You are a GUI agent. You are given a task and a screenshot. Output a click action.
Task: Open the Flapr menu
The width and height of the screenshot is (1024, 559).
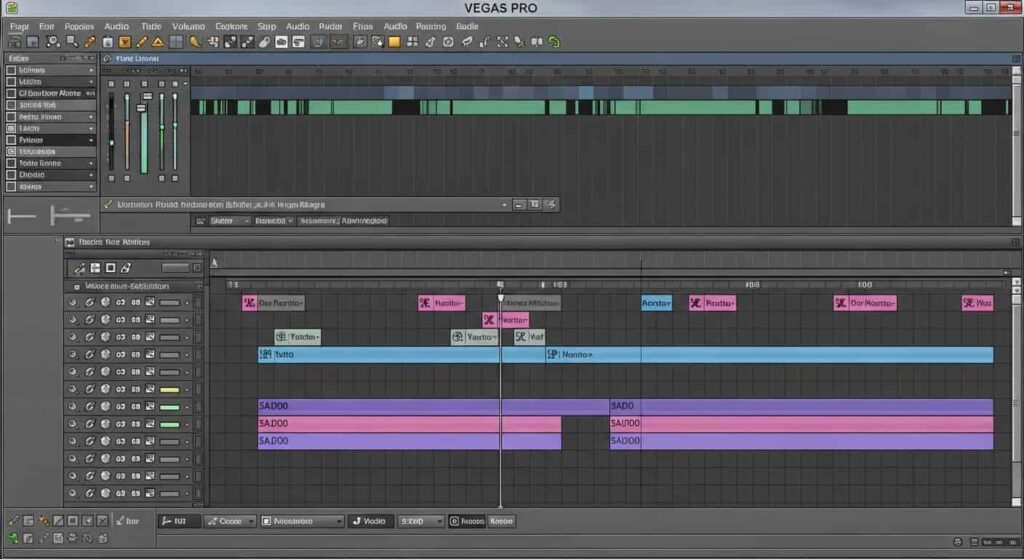pyautogui.click(x=19, y=26)
